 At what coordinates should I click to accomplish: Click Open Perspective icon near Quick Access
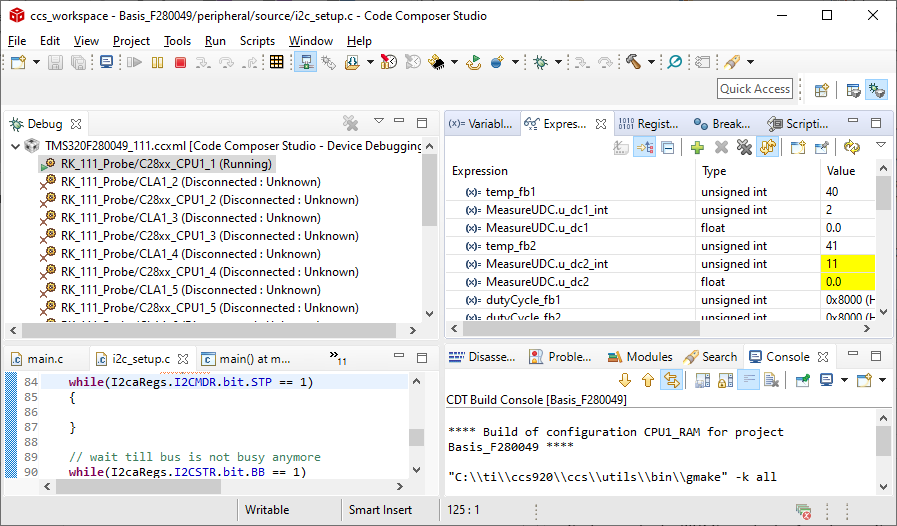[x=822, y=90]
